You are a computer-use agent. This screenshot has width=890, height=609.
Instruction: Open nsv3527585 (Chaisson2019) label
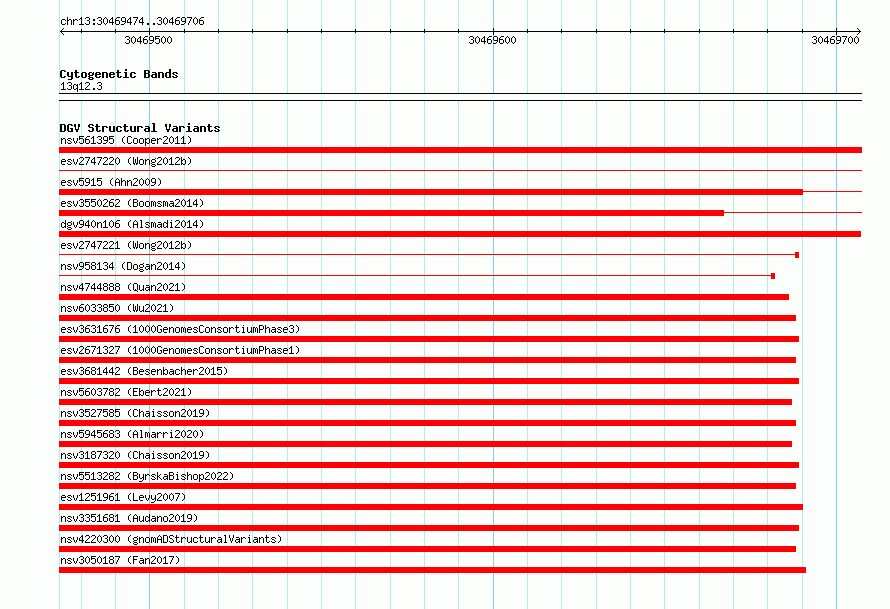(x=135, y=413)
